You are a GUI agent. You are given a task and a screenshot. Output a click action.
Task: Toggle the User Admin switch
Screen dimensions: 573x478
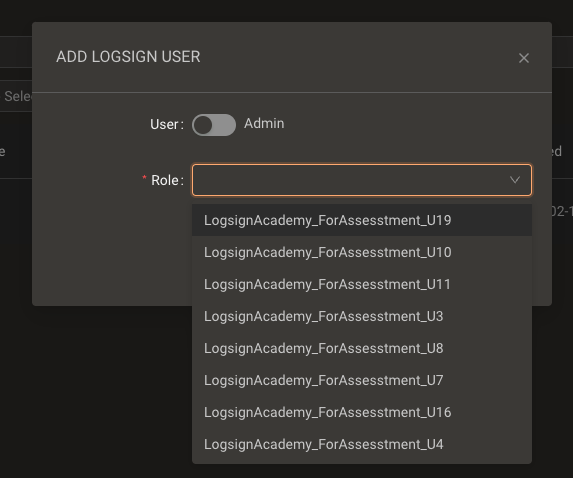tap(214, 125)
